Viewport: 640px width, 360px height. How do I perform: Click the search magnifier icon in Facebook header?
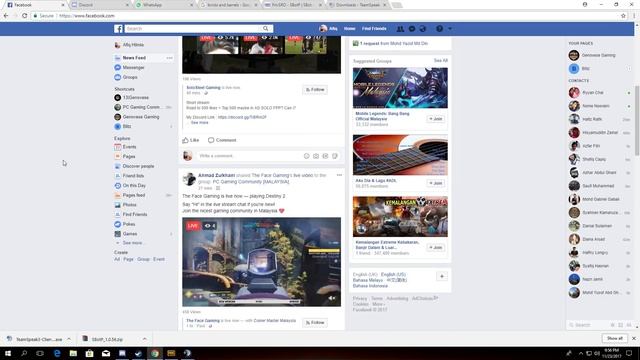click(266, 29)
